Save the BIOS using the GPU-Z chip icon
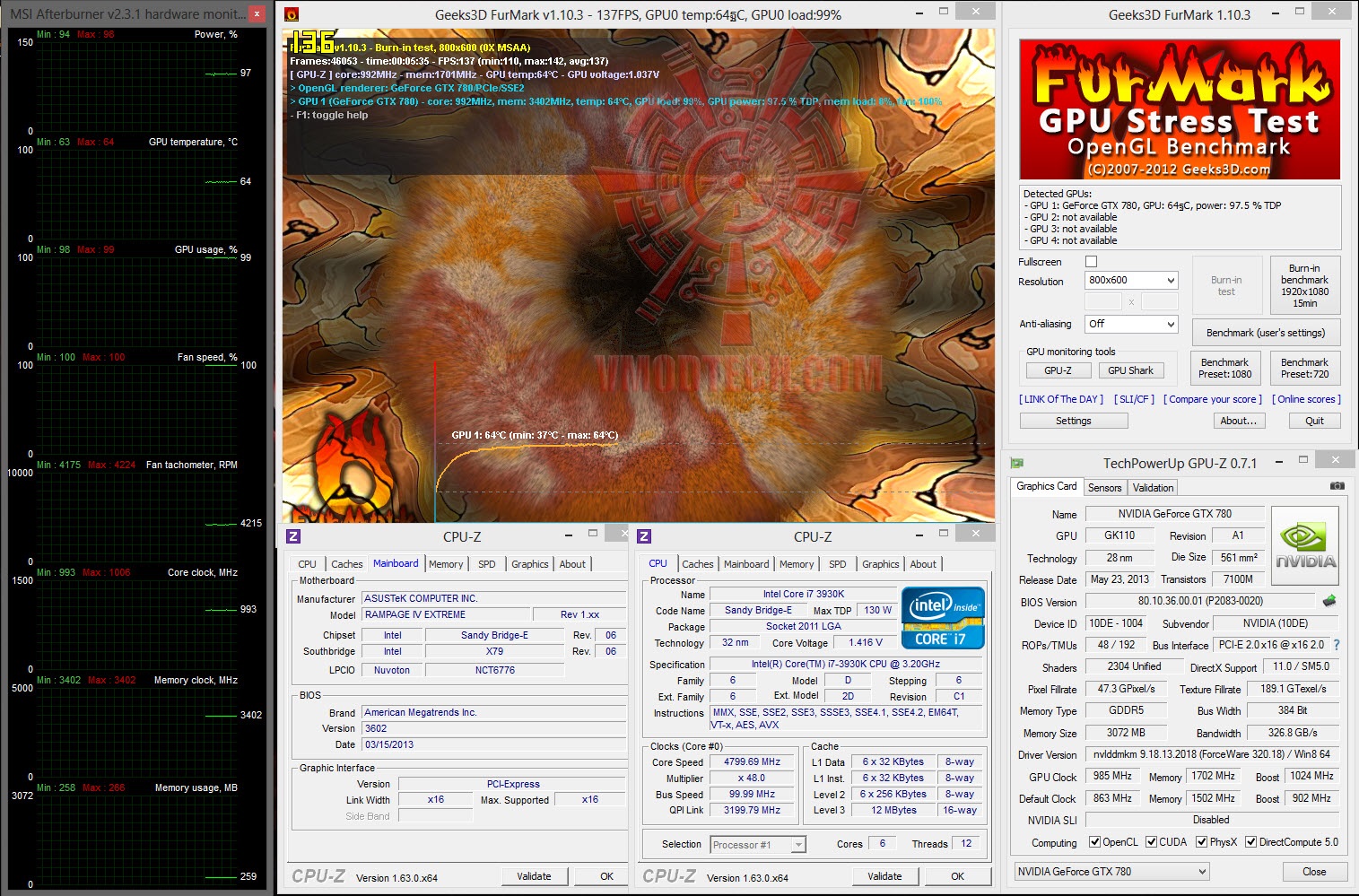The width and height of the screenshot is (1359, 896). click(x=1329, y=601)
